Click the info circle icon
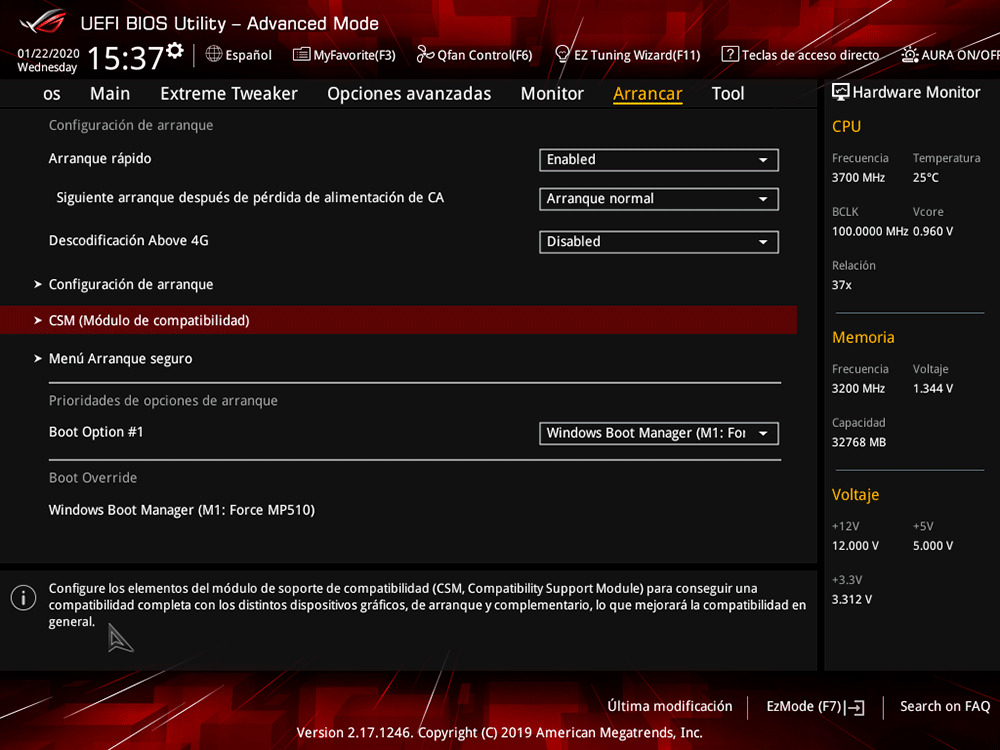This screenshot has height=750, width=1000. pos(24,598)
